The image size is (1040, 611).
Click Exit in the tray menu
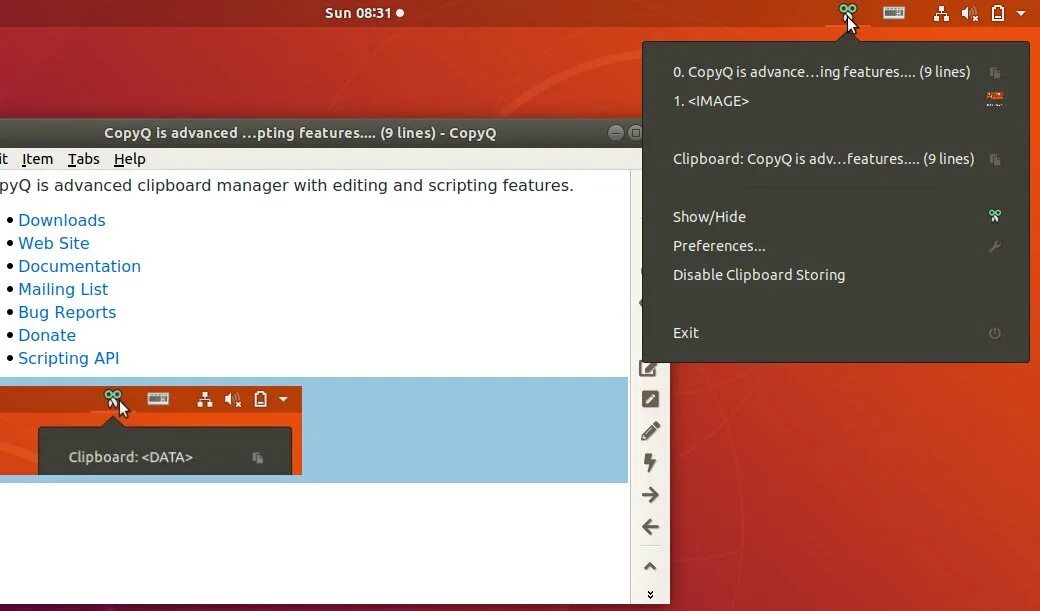tap(836, 333)
